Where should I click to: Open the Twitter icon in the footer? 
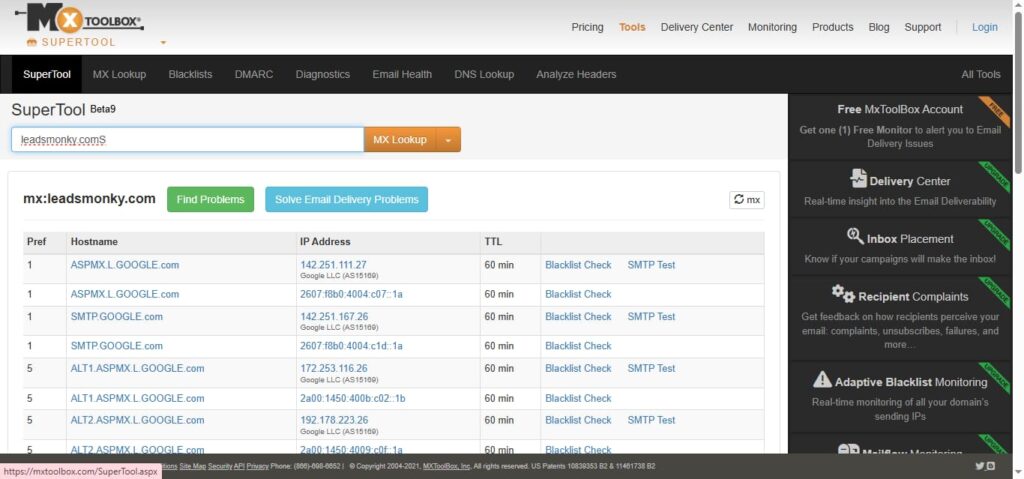pos(979,466)
